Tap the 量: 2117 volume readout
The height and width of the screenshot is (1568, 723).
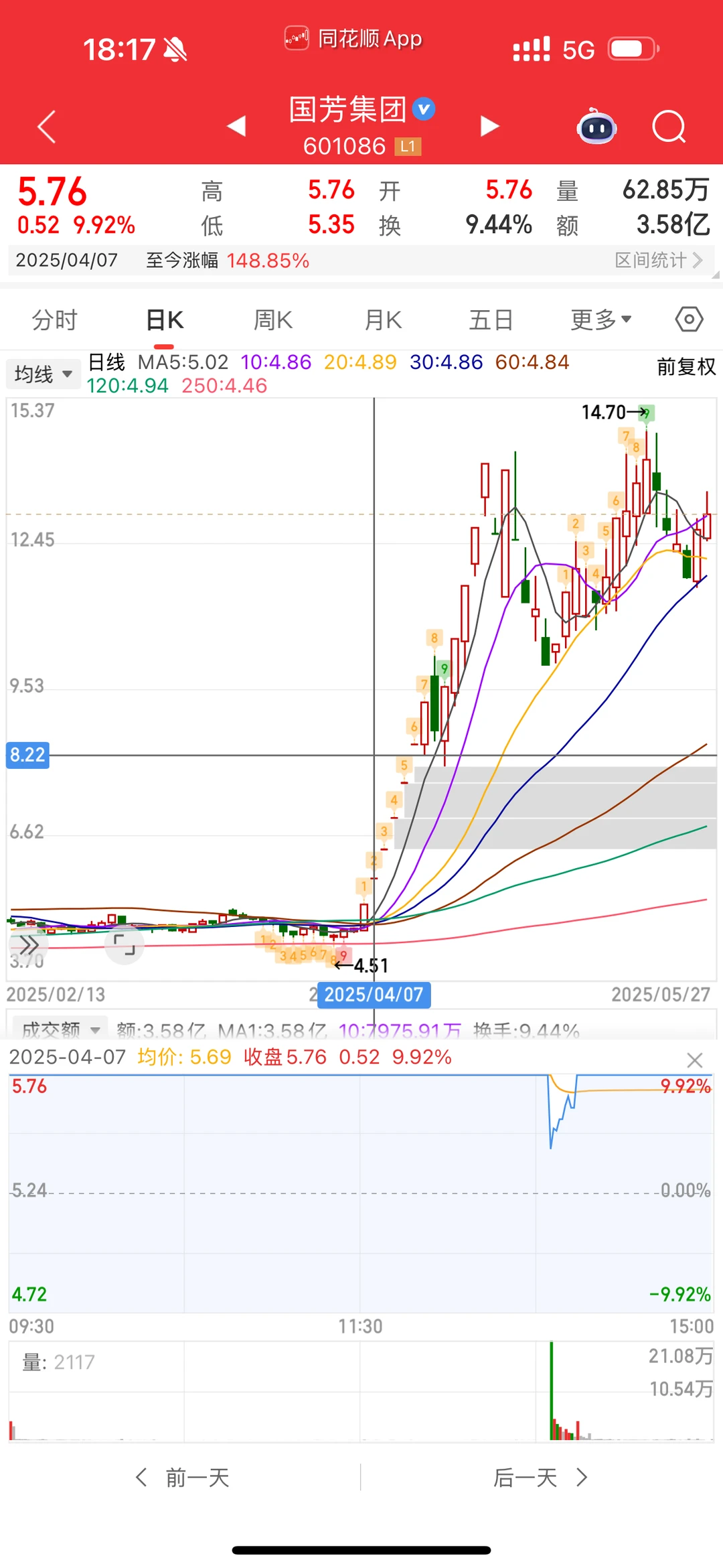coord(58,1362)
